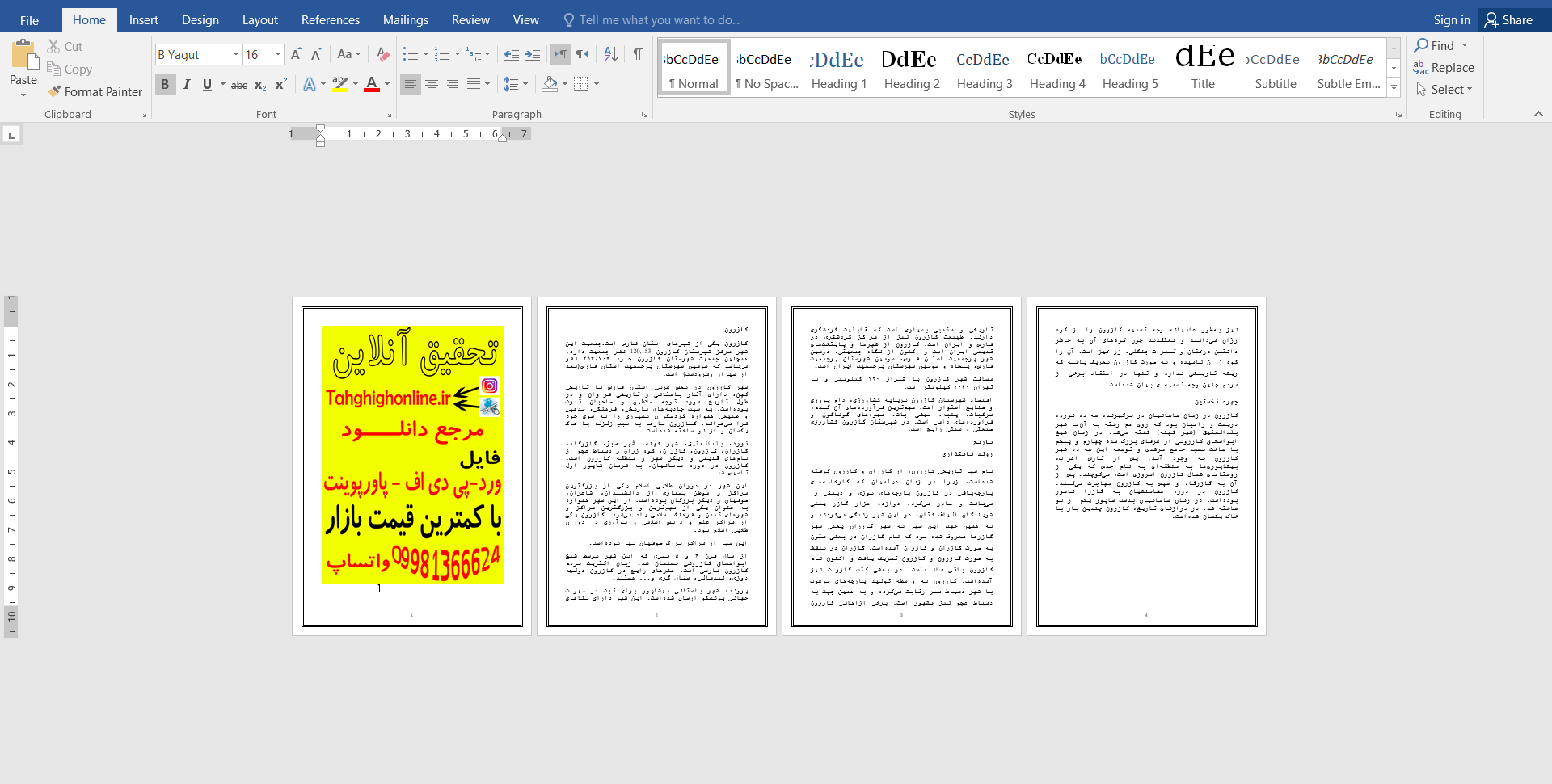Expand the Numbering list dropdown

click(458, 54)
